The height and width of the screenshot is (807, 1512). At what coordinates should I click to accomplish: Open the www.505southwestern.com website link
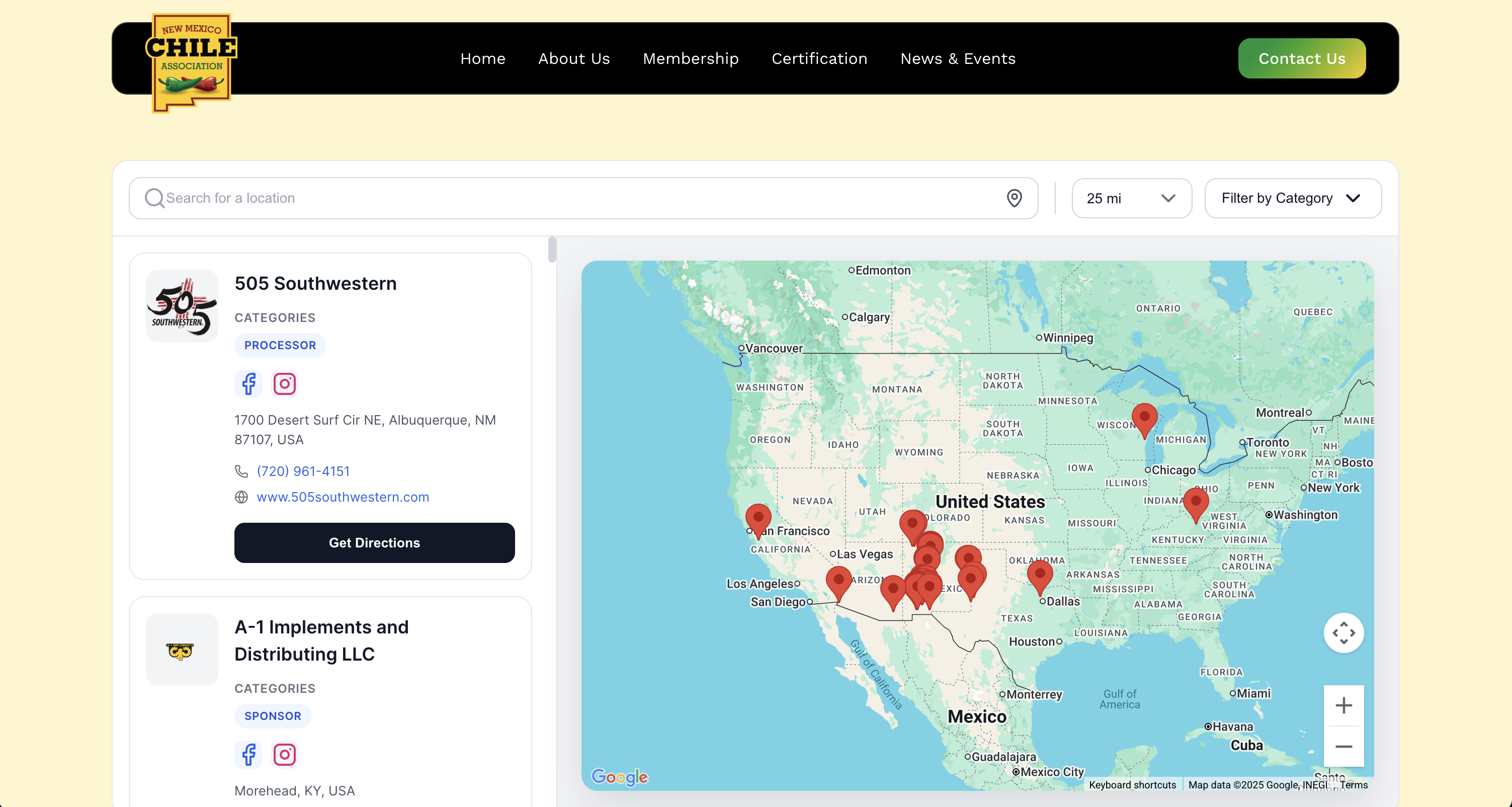click(342, 497)
